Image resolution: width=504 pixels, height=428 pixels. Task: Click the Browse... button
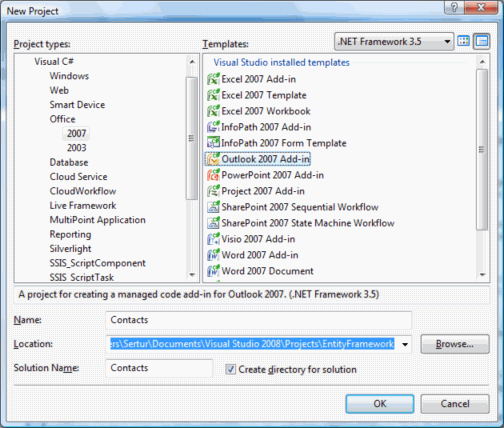point(455,344)
